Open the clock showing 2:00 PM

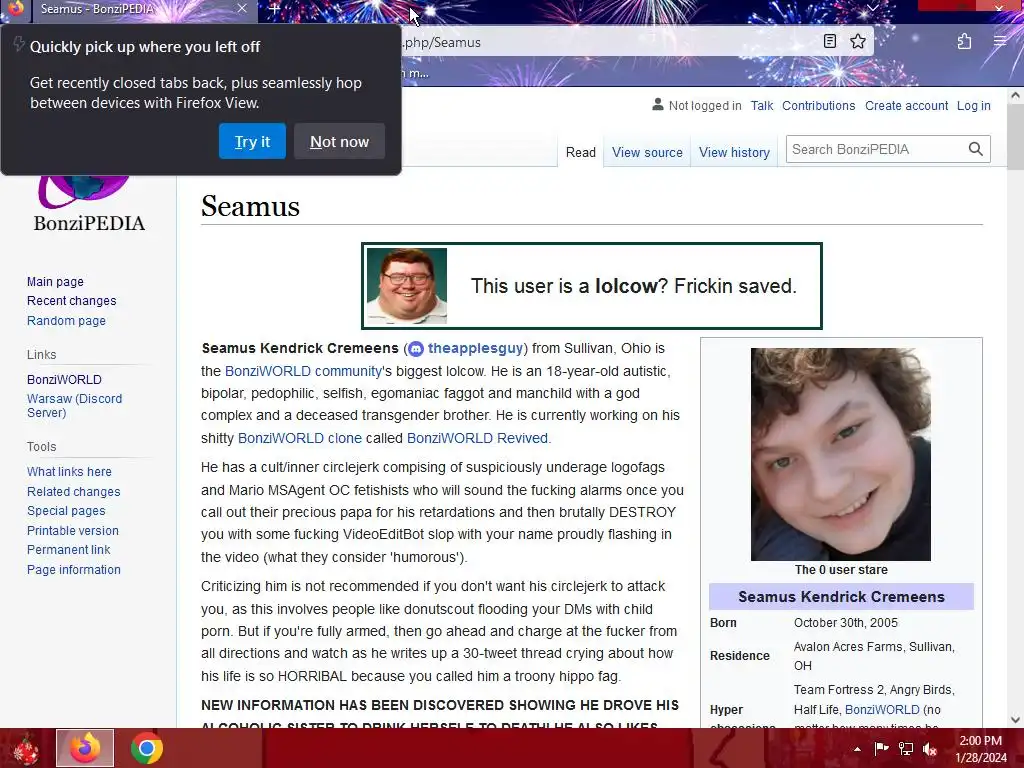pos(981,749)
